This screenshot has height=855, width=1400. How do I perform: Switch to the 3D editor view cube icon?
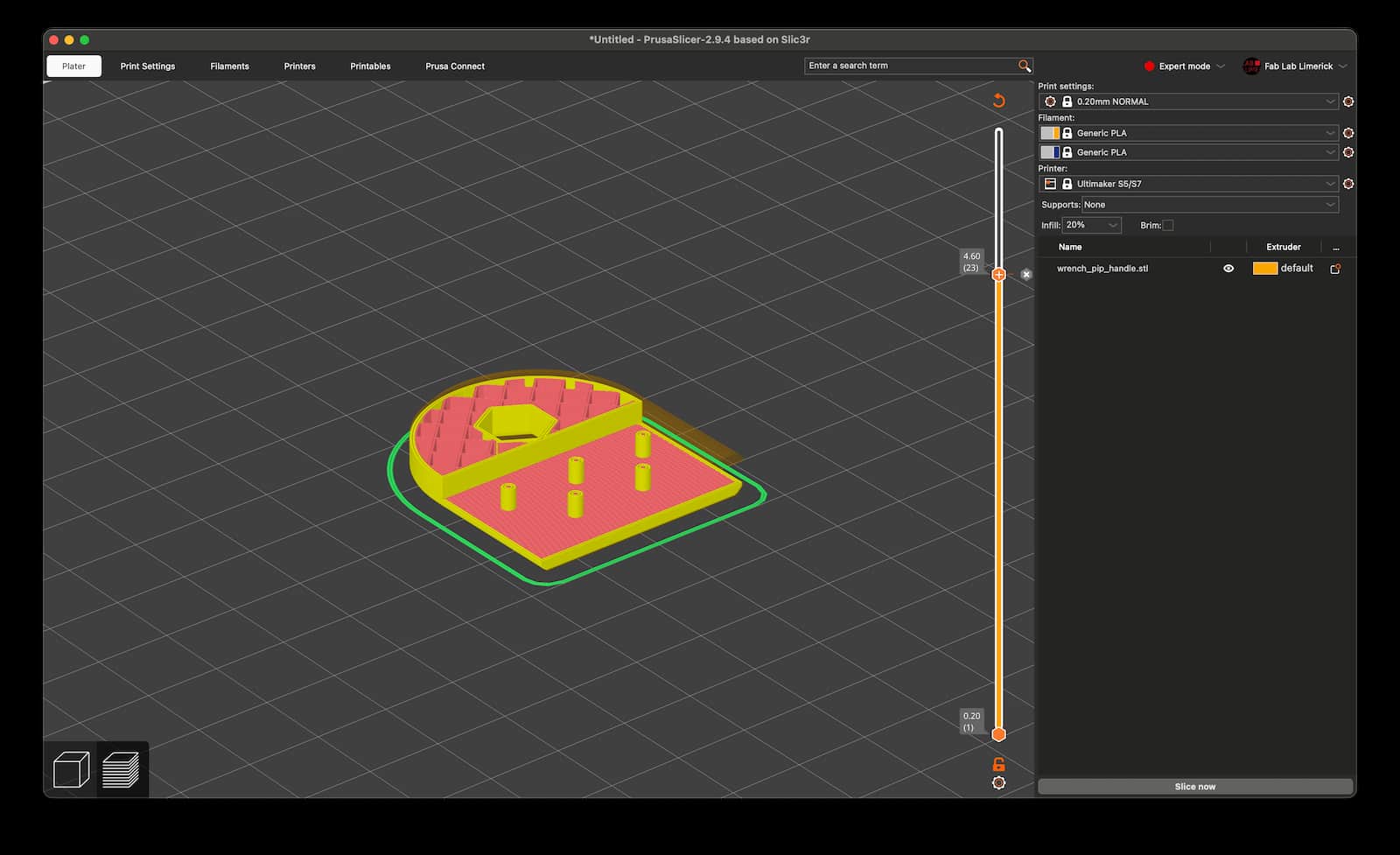tap(71, 770)
